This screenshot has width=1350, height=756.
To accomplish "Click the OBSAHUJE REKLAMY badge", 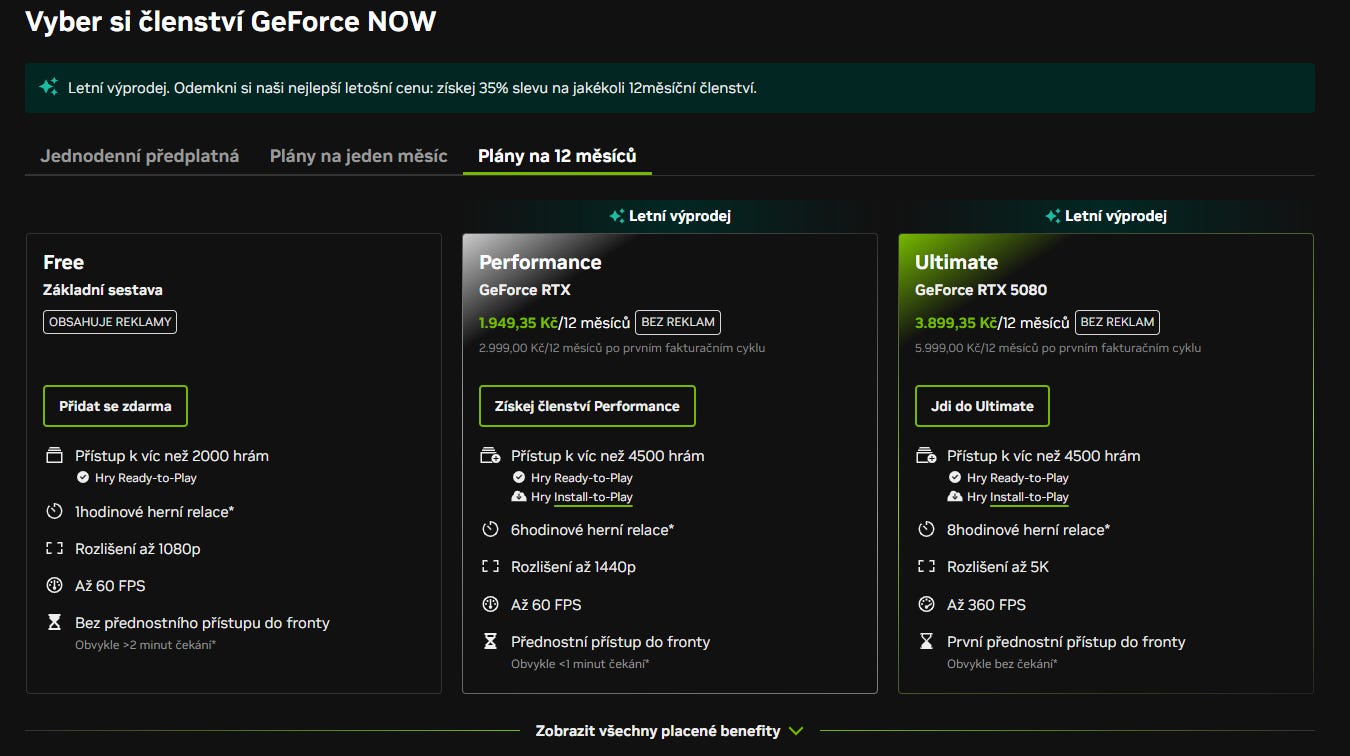I will click(110, 322).
